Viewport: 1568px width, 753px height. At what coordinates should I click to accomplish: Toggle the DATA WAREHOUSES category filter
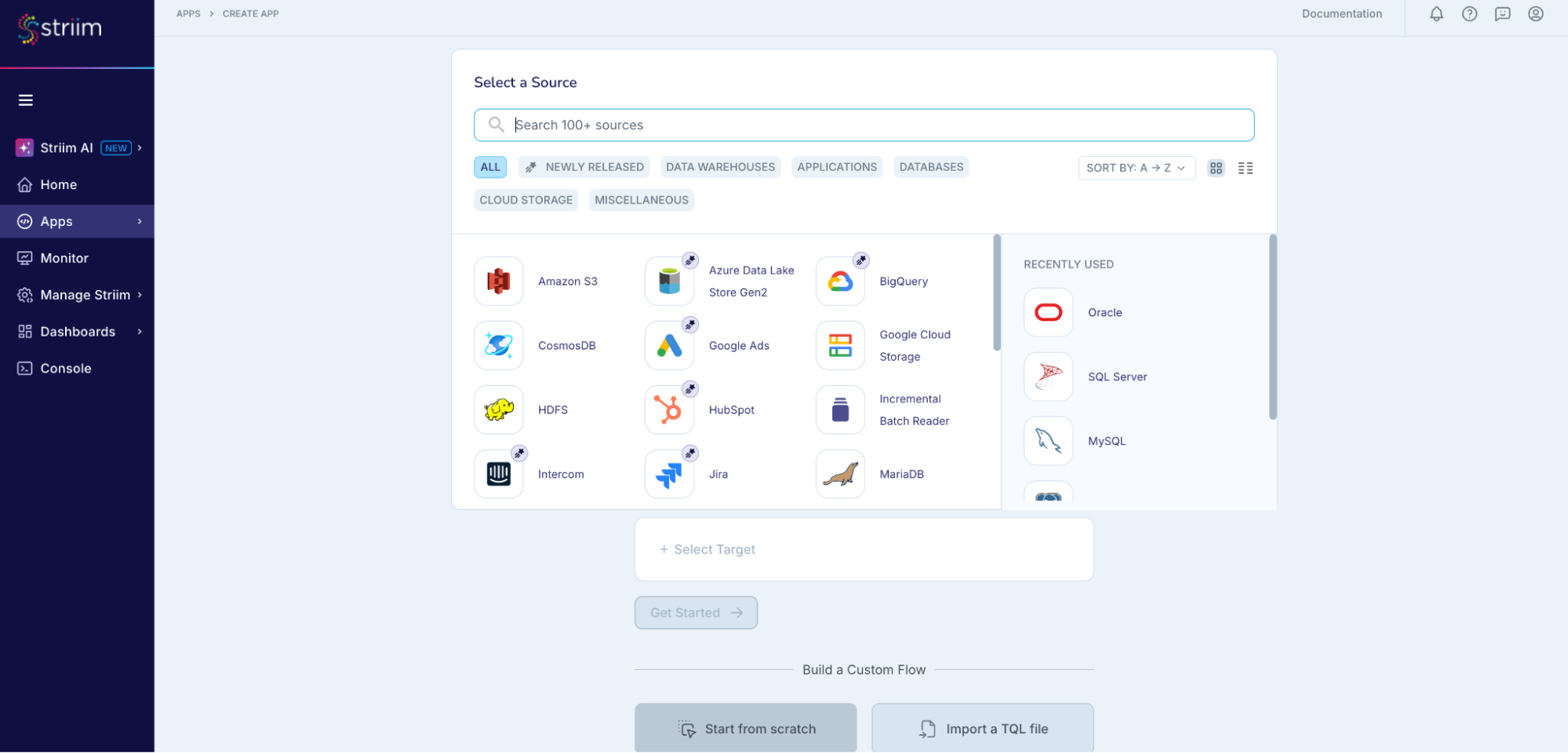point(720,167)
